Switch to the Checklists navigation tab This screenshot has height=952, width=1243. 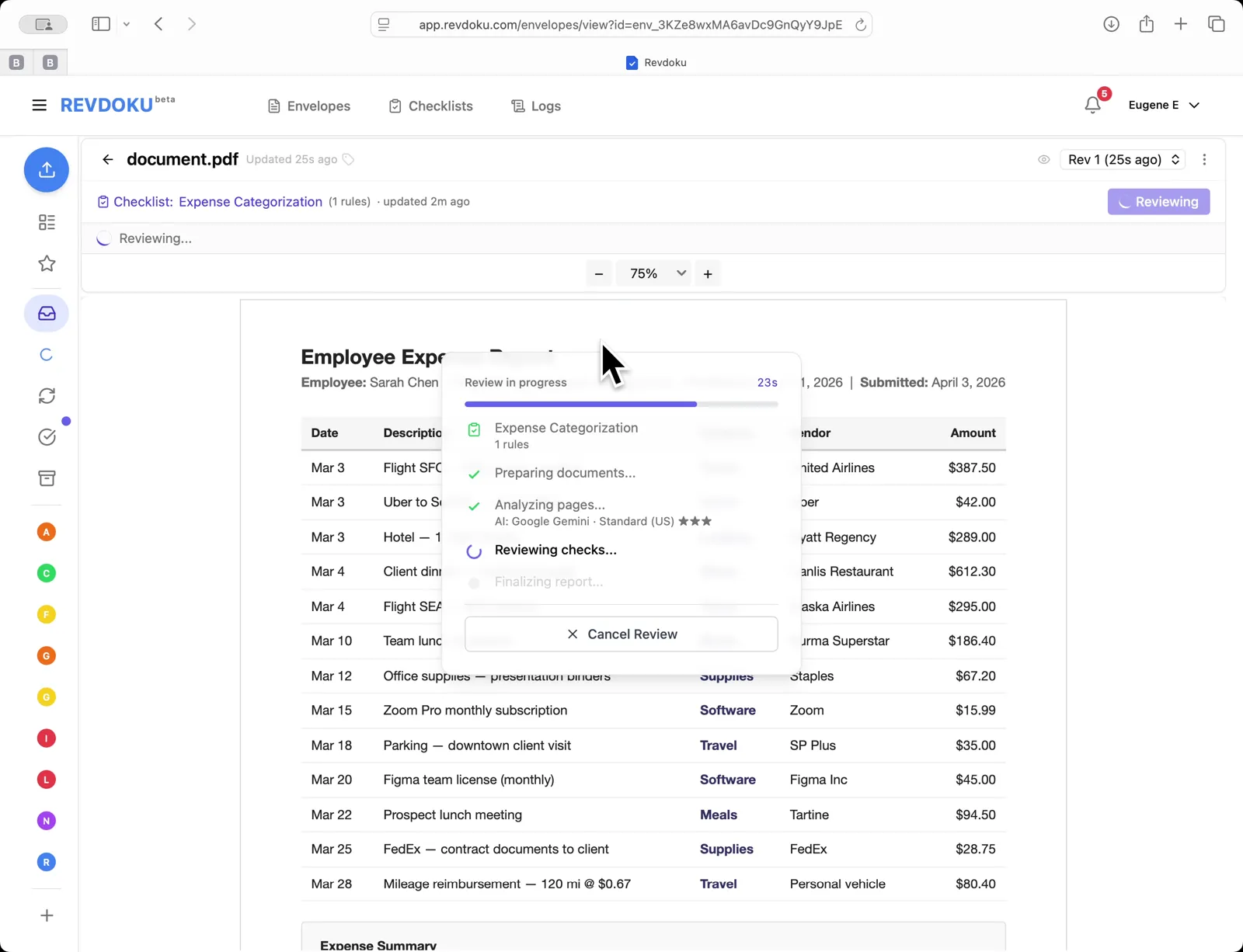pyautogui.click(x=430, y=106)
